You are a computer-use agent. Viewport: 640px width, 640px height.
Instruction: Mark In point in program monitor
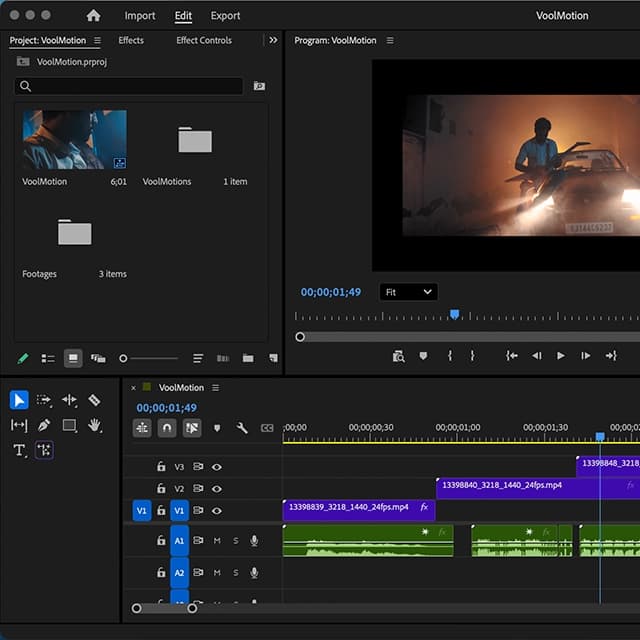click(449, 356)
